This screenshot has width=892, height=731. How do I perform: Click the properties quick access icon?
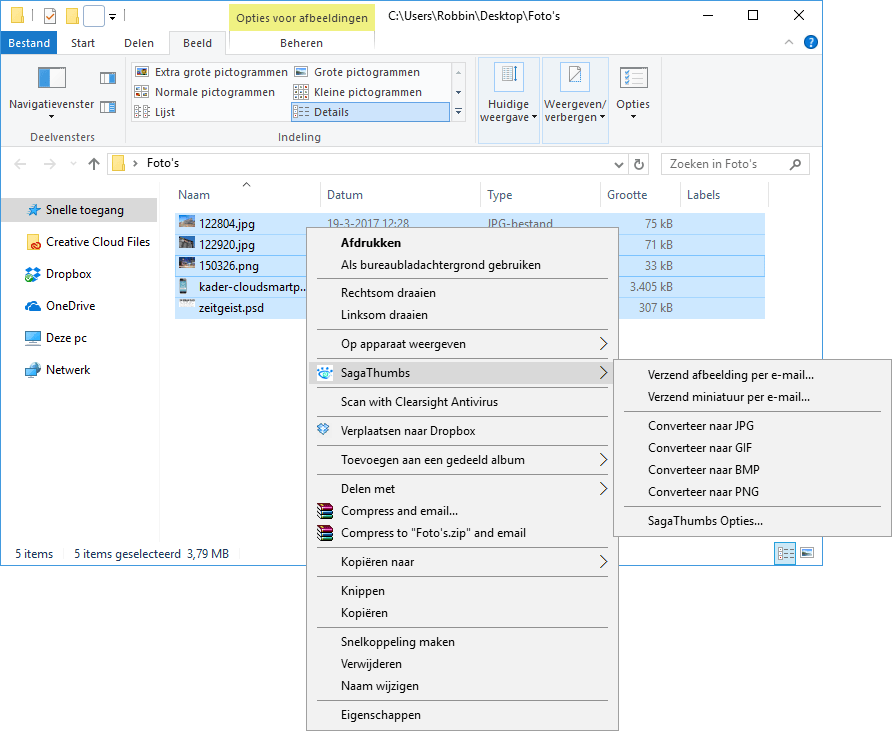click(50, 16)
